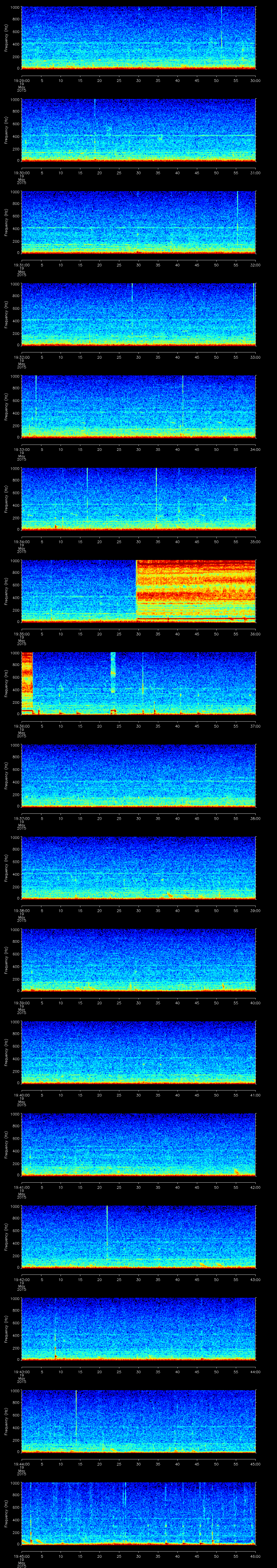Screen dimensions: 277x1568
Task: Click the red broadband noise burst in the 19:35:00 panel
Action: pos(195,591)
